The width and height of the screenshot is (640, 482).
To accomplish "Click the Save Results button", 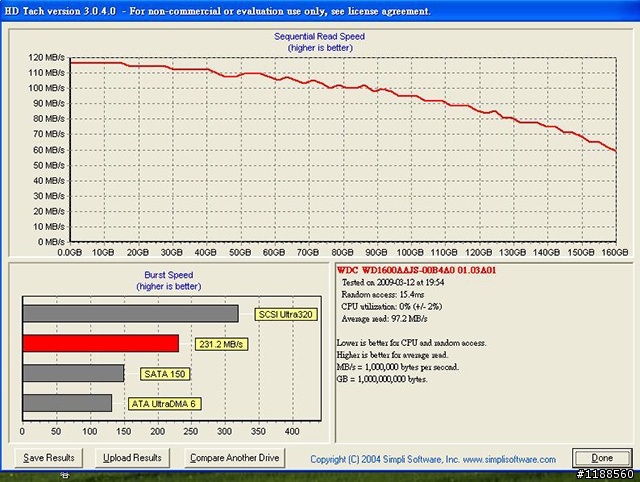I will pyautogui.click(x=49, y=458).
